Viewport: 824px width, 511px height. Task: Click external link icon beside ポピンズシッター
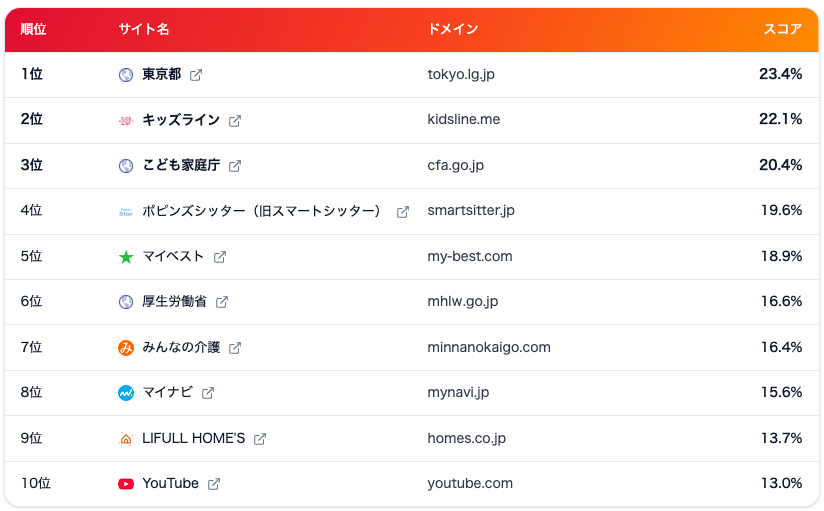(403, 212)
